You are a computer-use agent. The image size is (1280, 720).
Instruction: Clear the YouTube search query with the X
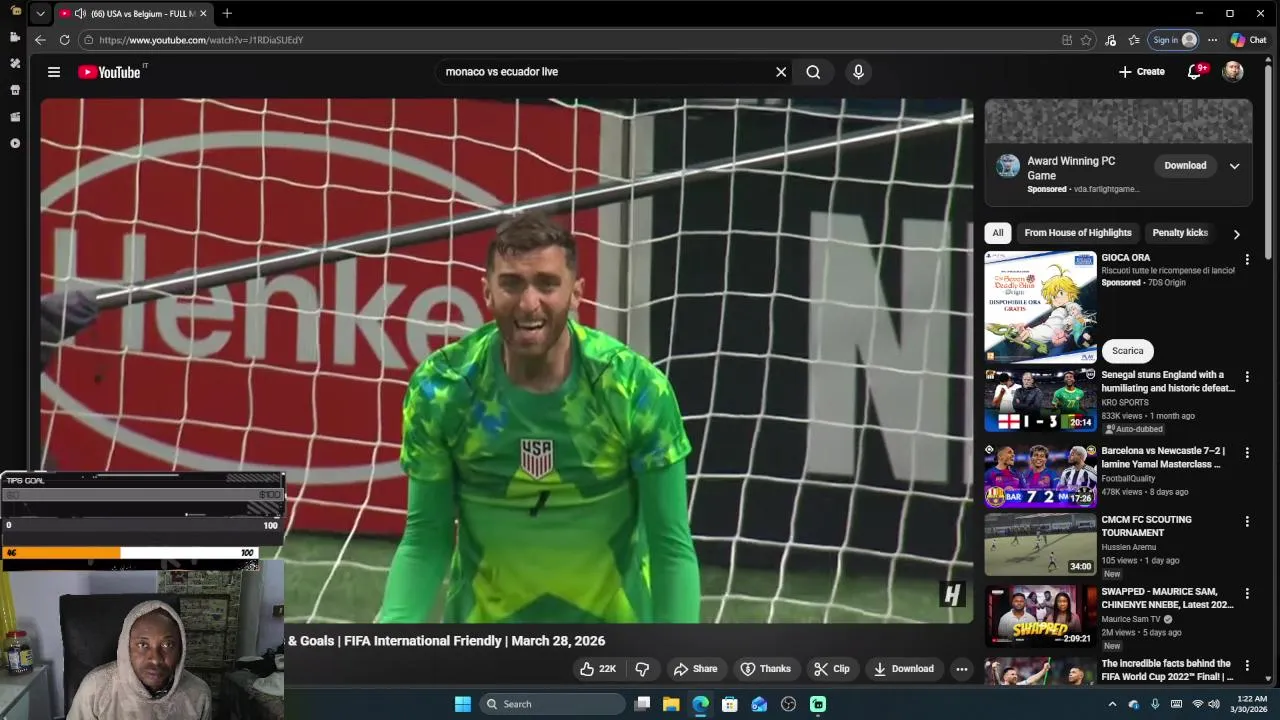point(781,72)
